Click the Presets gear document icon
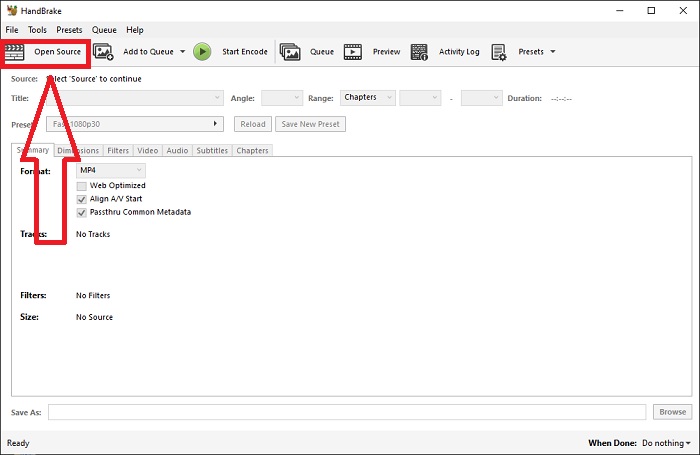Image resolution: width=700 pixels, height=455 pixels. [x=499, y=52]
